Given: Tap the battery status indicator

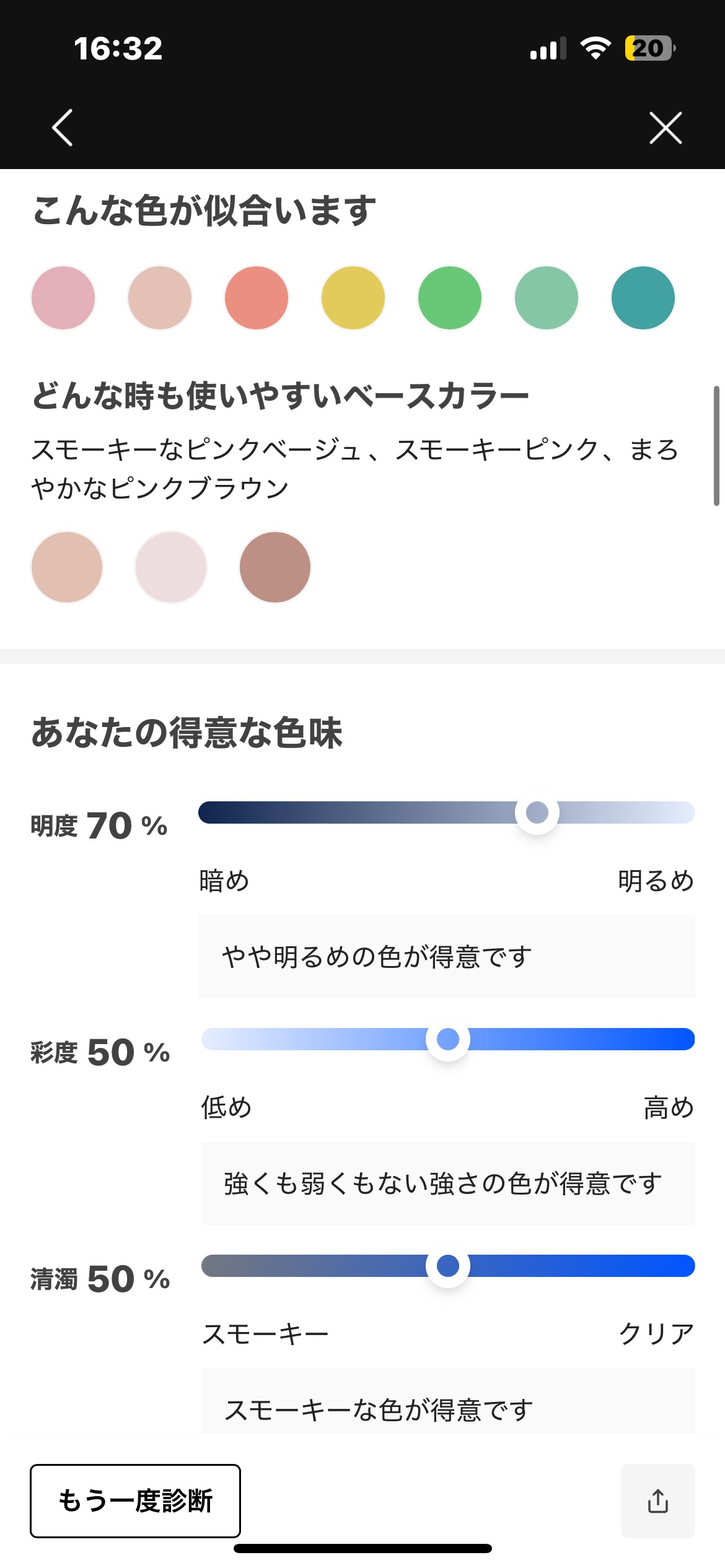Looking at the screenshot, I should [x=649, y=48].
